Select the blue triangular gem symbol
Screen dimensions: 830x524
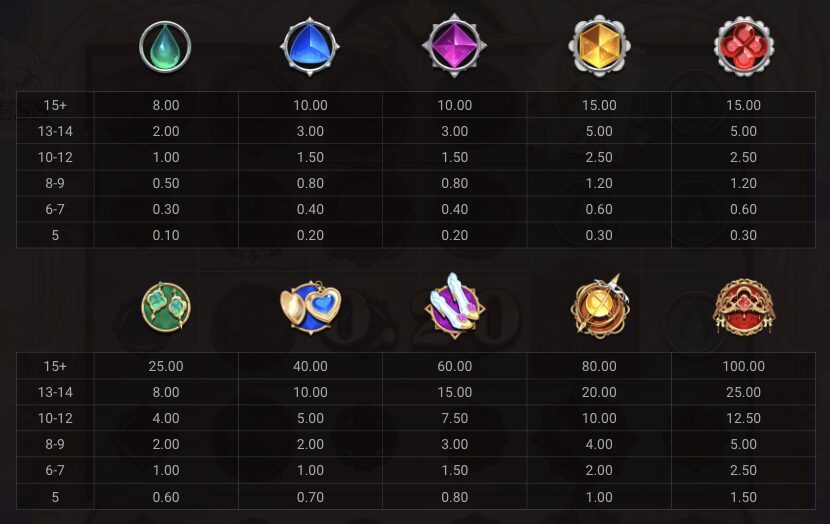(x=310, y=47)
